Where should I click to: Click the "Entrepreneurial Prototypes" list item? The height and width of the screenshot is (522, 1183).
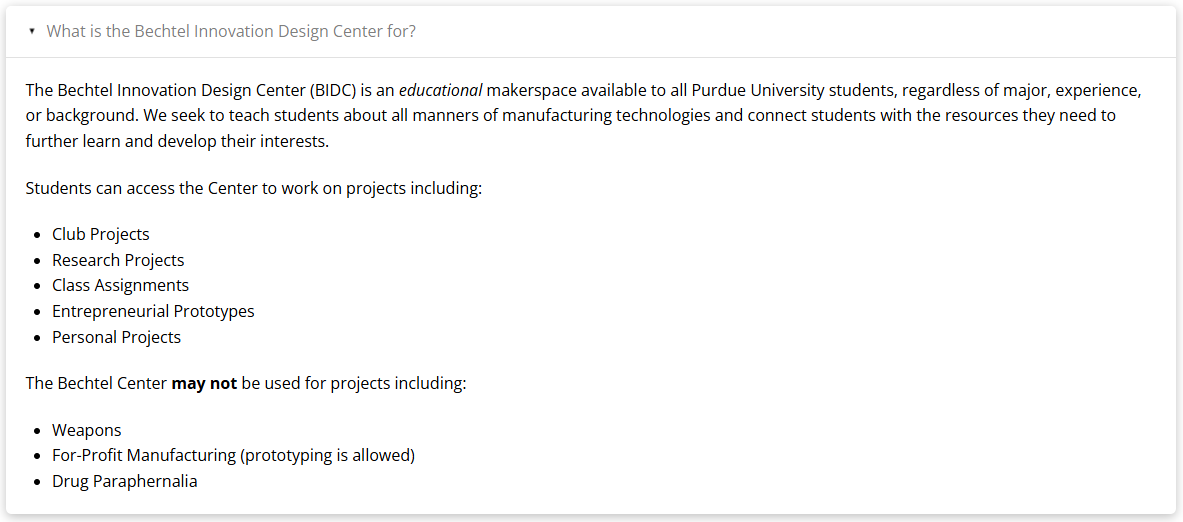point(153,311)
